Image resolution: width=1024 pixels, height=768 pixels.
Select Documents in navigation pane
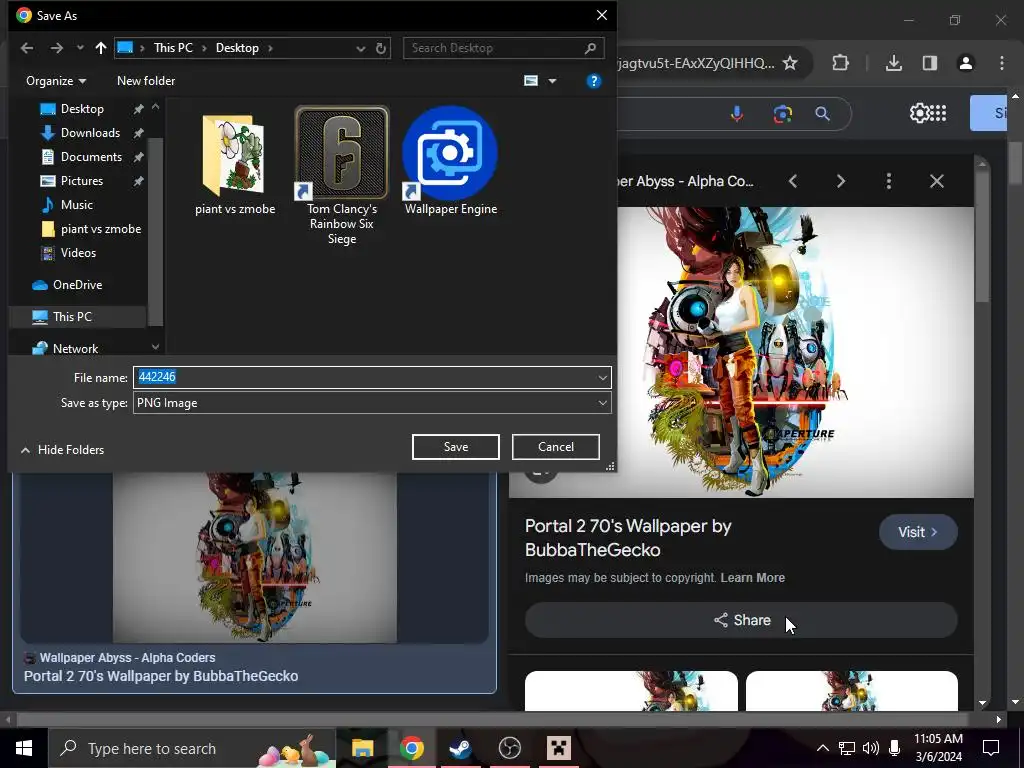90,157
